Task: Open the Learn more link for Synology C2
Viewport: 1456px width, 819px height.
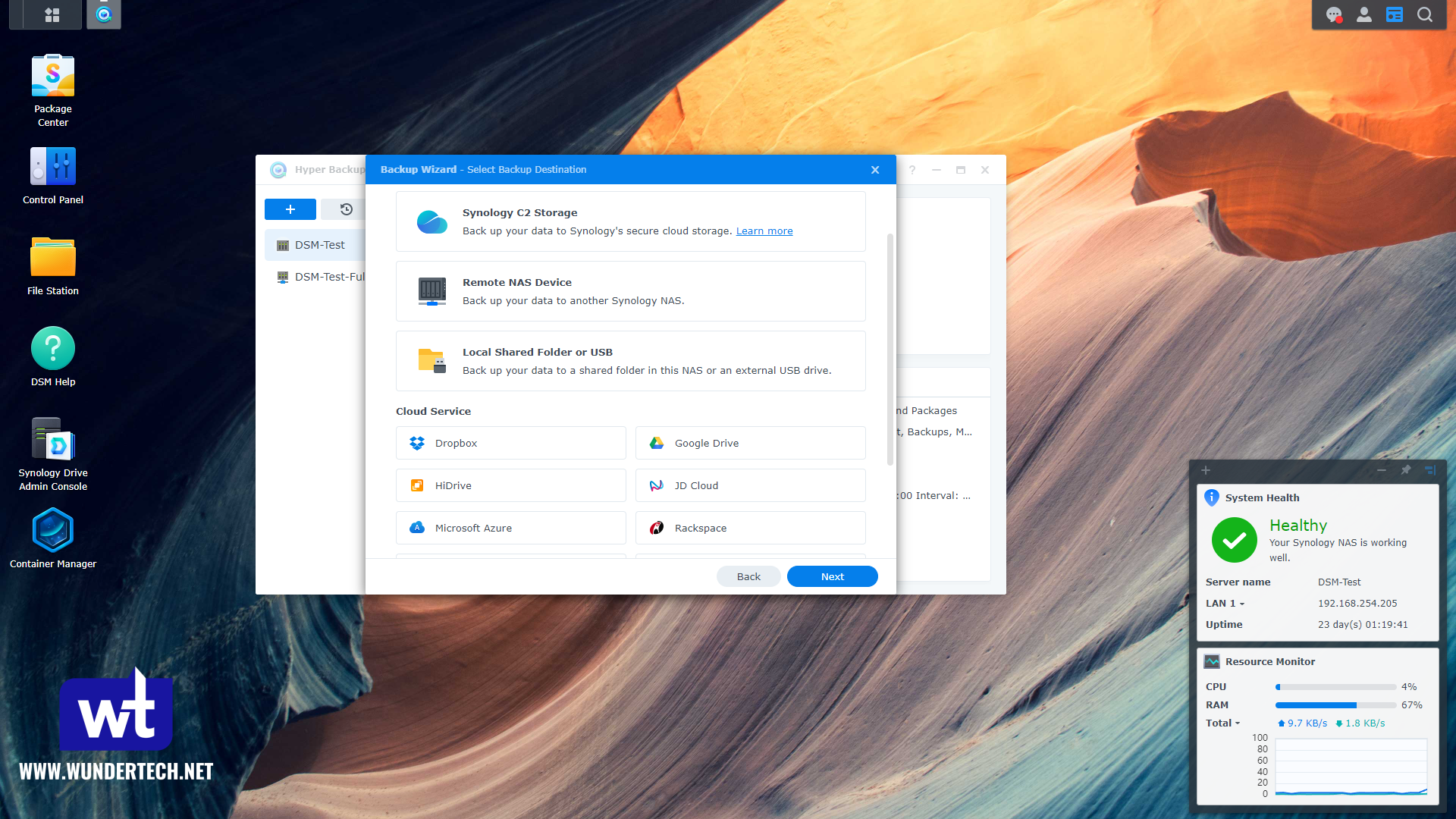Action: click(764, 231)
